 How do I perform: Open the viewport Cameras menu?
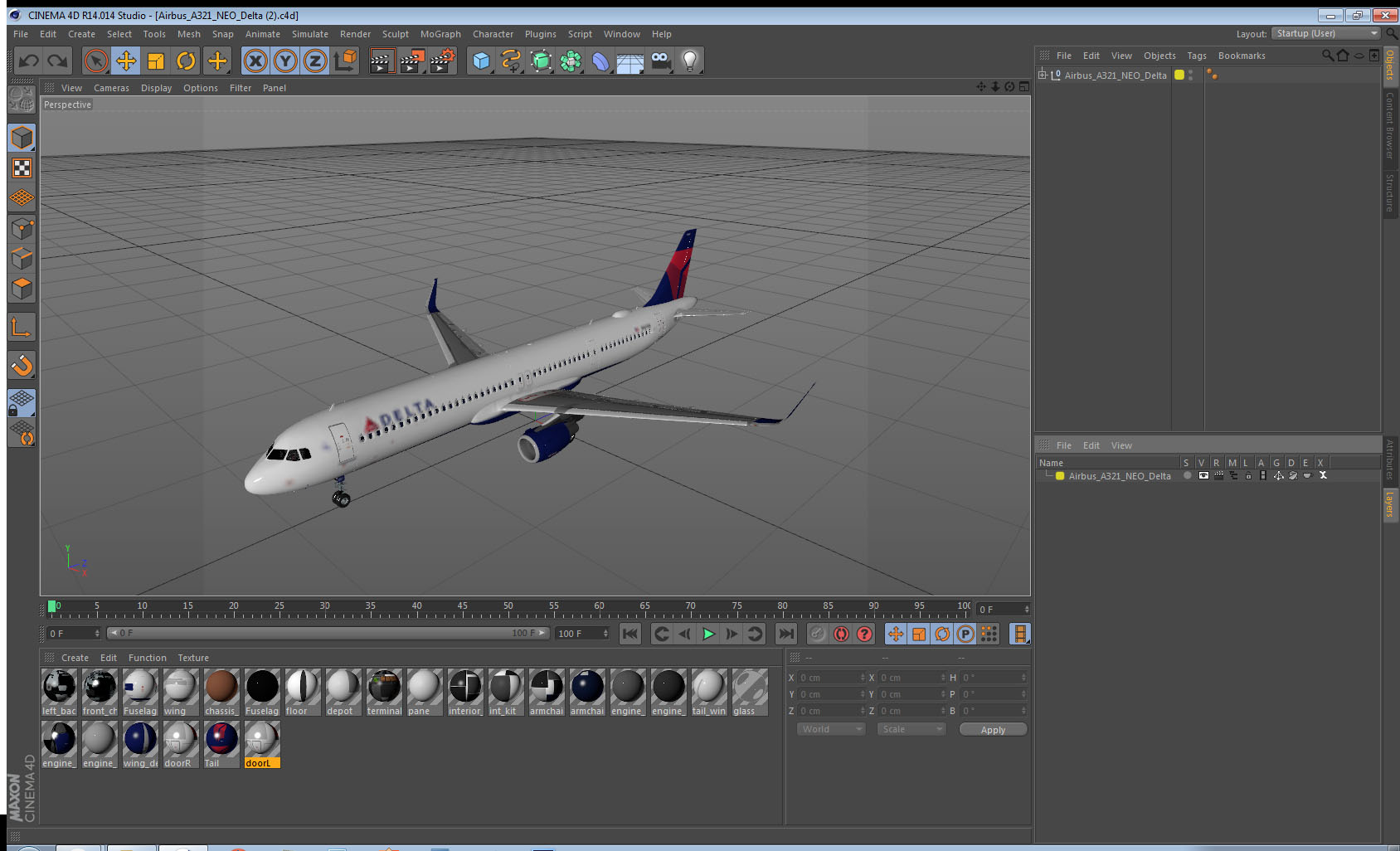111,88
